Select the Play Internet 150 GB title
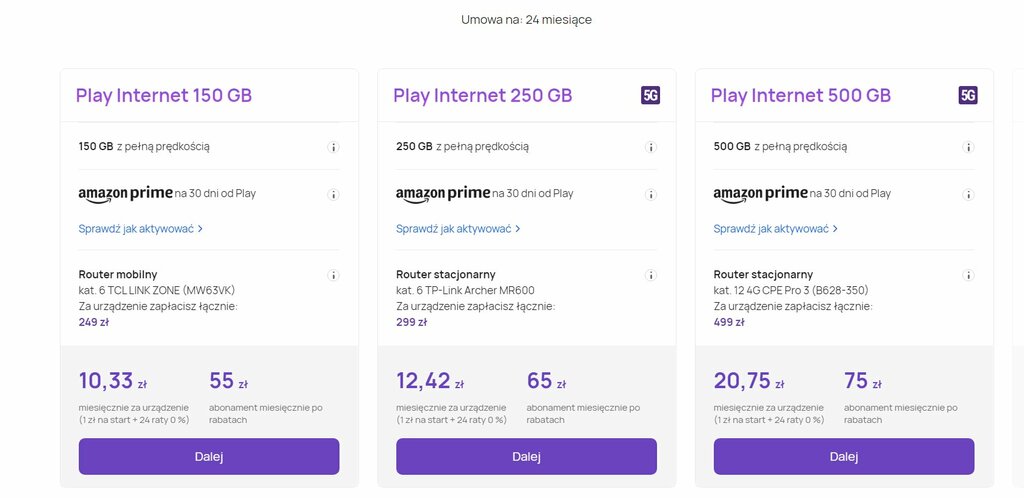 [164, 95]
